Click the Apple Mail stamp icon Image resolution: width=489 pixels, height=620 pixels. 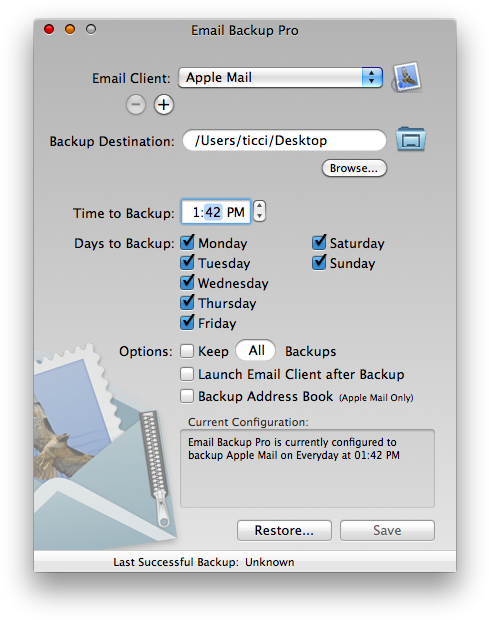(406, 77)
